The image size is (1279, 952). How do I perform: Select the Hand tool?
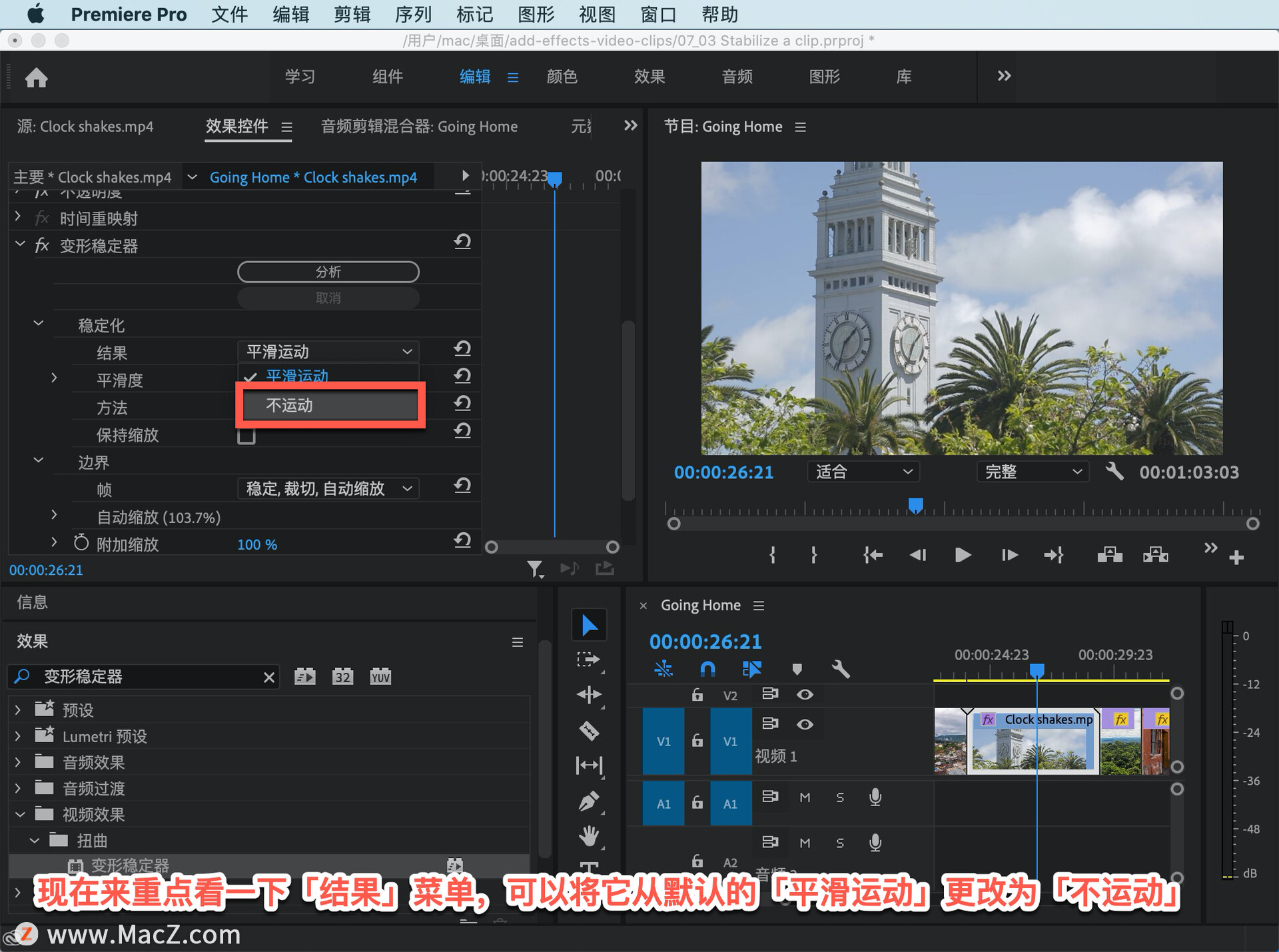click(x=589, y=835)
